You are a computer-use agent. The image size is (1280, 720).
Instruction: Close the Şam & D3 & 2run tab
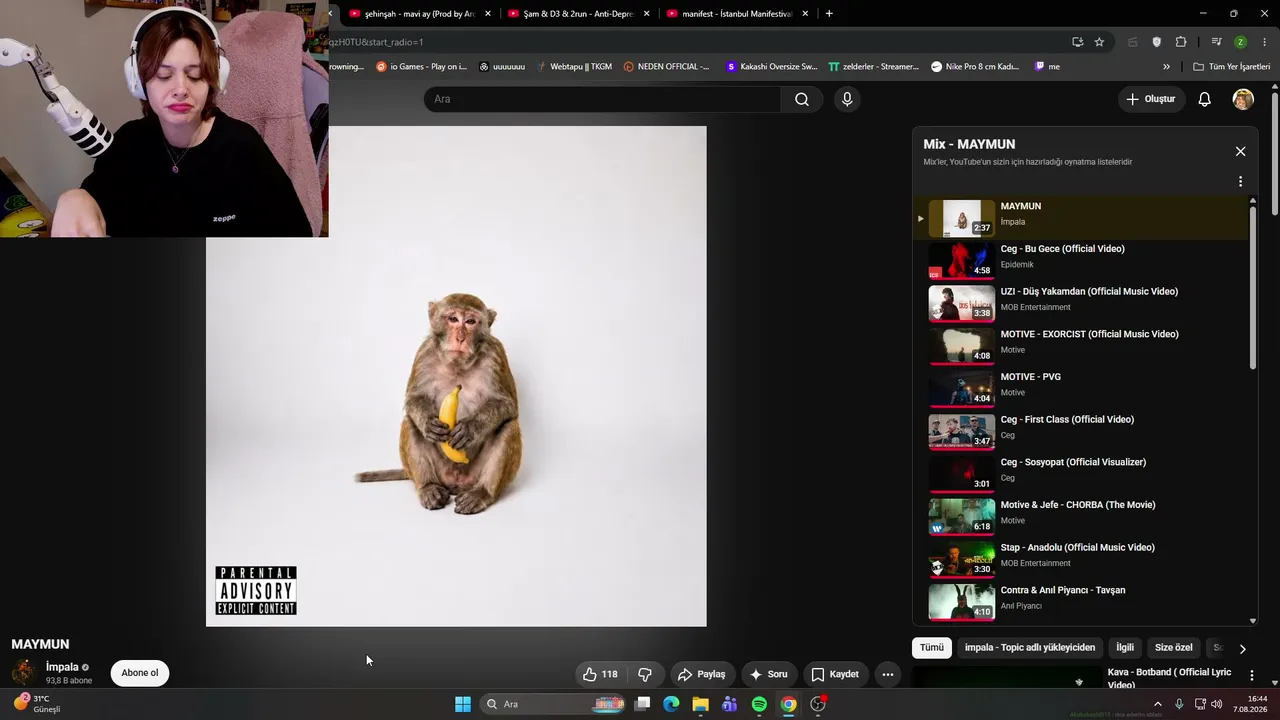pos(647,14)
